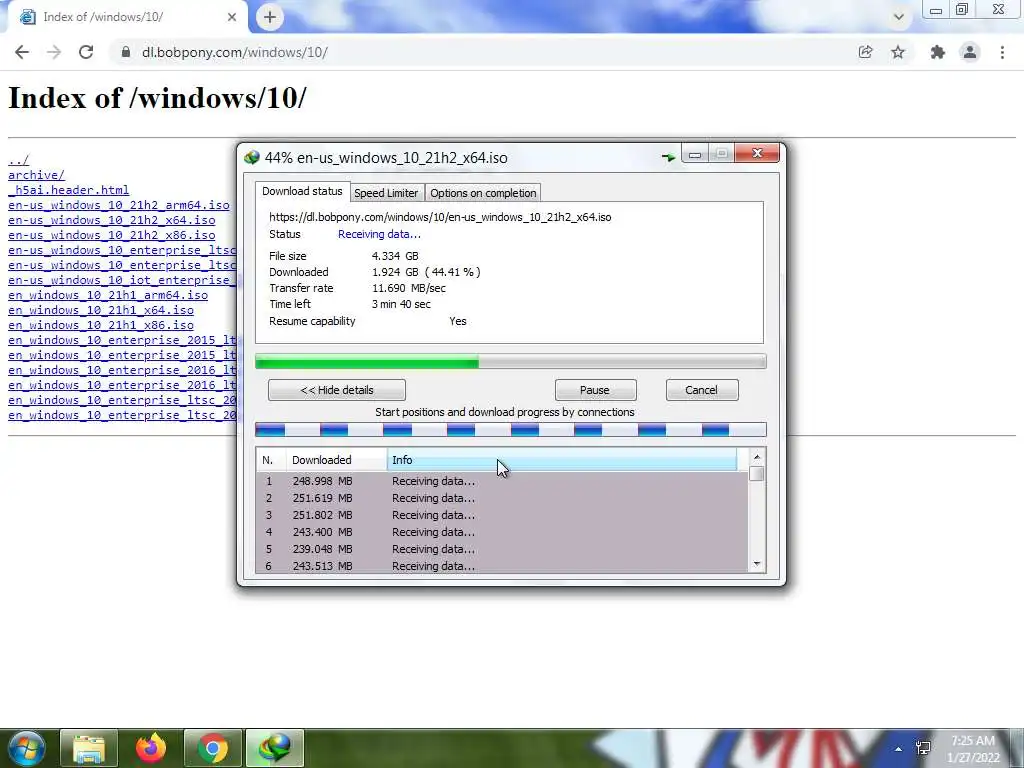Image resolution: width=1024 pixels, height=768 pixels.
Task: Click the lock icon in address bar
Action: point(125,52)
